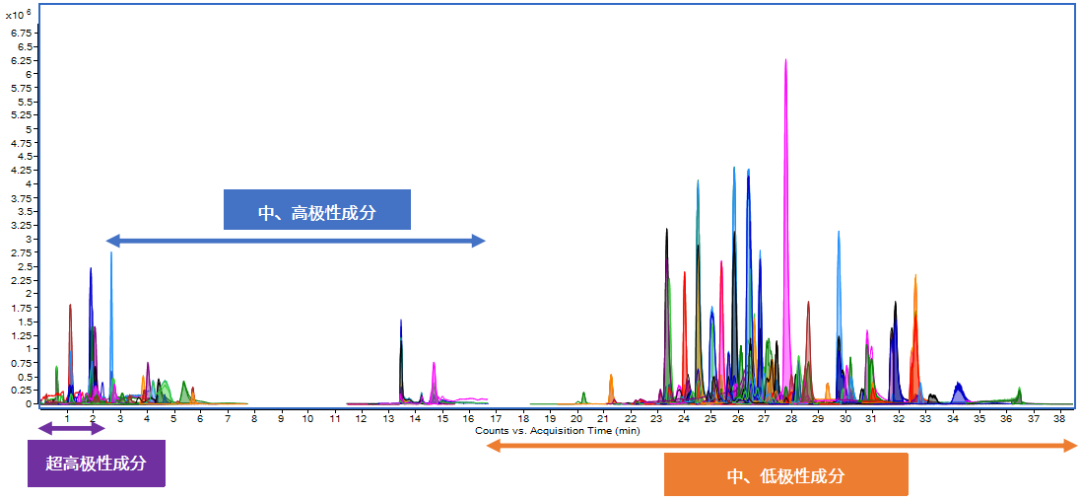Click the y-axis value 0.25
Viewport: 1080px width, 501px height.
19,390
